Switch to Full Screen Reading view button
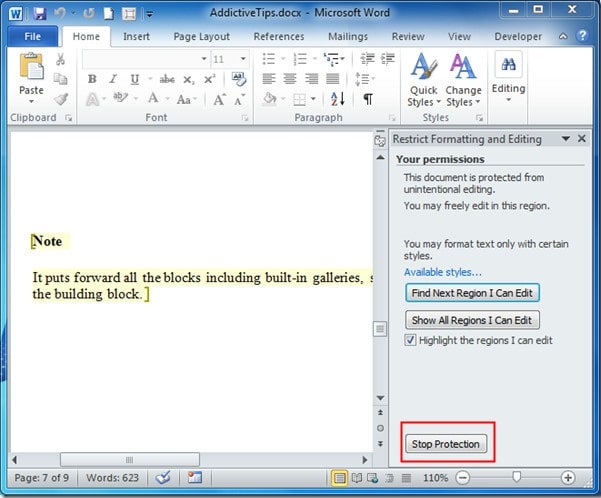 click(359, 478)
